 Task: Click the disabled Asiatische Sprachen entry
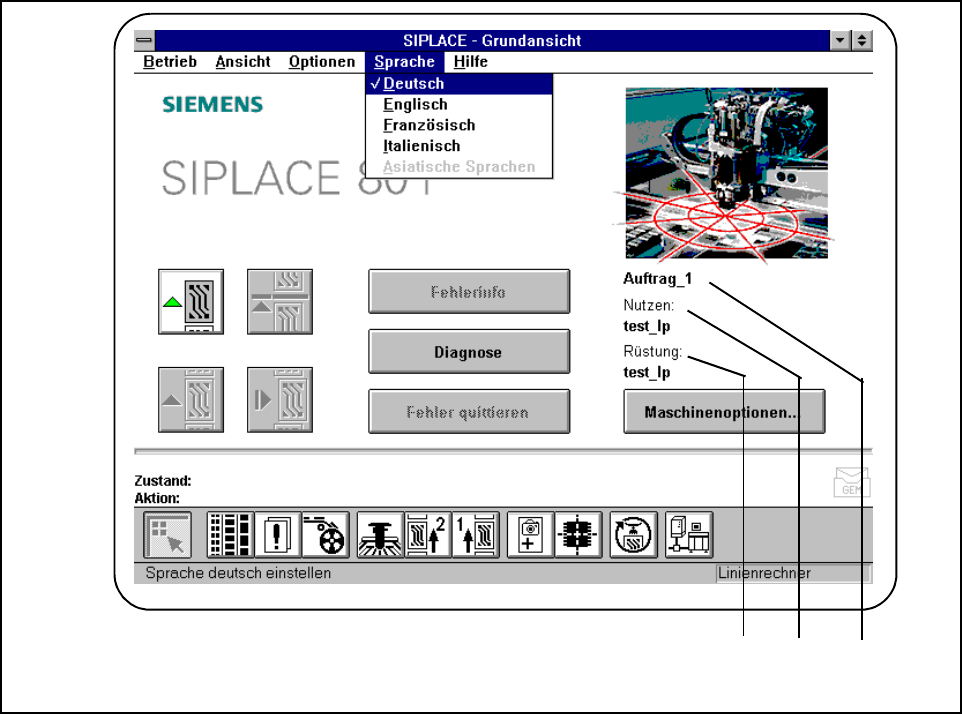[x=459, y=167]
